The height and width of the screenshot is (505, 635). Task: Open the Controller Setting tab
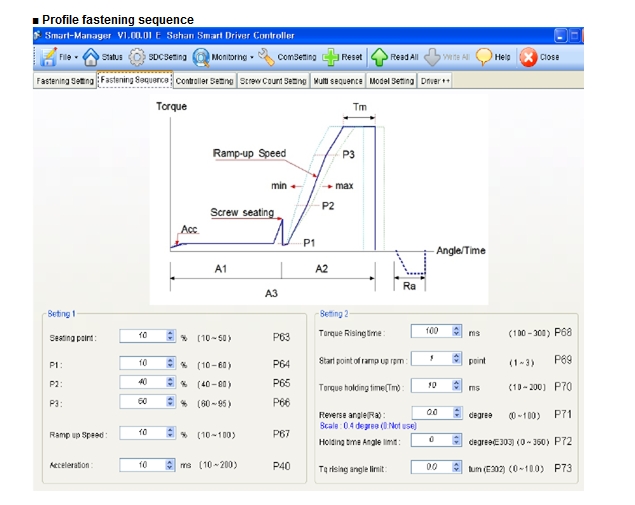204,81
